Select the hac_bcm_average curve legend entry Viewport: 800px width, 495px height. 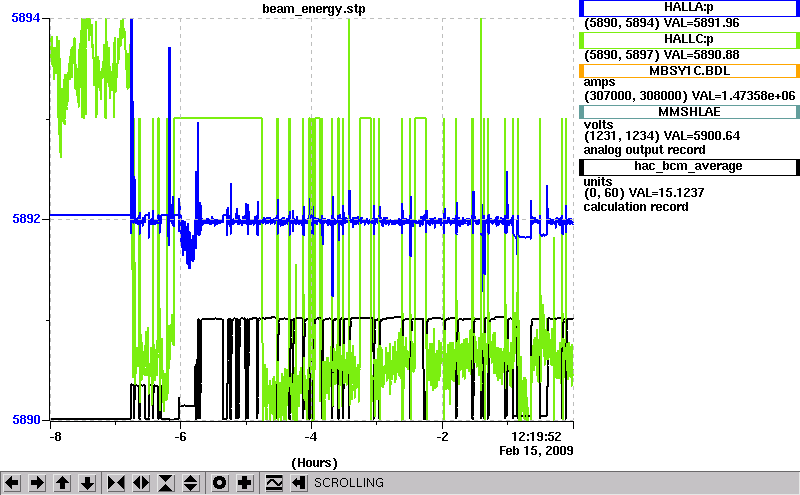click(x=689, y=166)
